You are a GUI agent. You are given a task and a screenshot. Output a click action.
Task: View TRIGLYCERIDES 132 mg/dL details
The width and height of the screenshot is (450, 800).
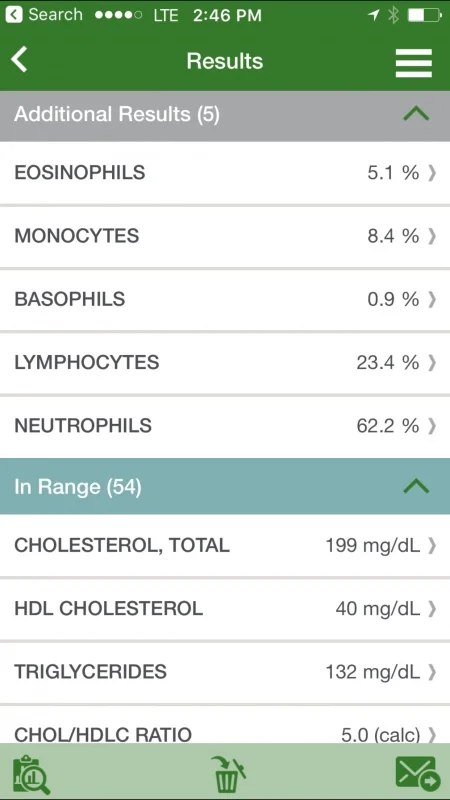(x=225, y=672)
